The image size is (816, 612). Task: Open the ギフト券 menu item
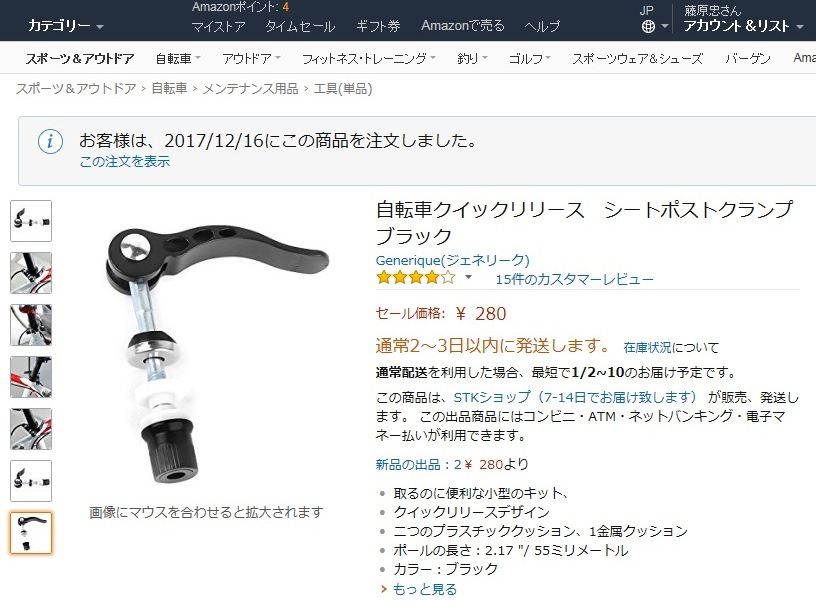point(378,26)
